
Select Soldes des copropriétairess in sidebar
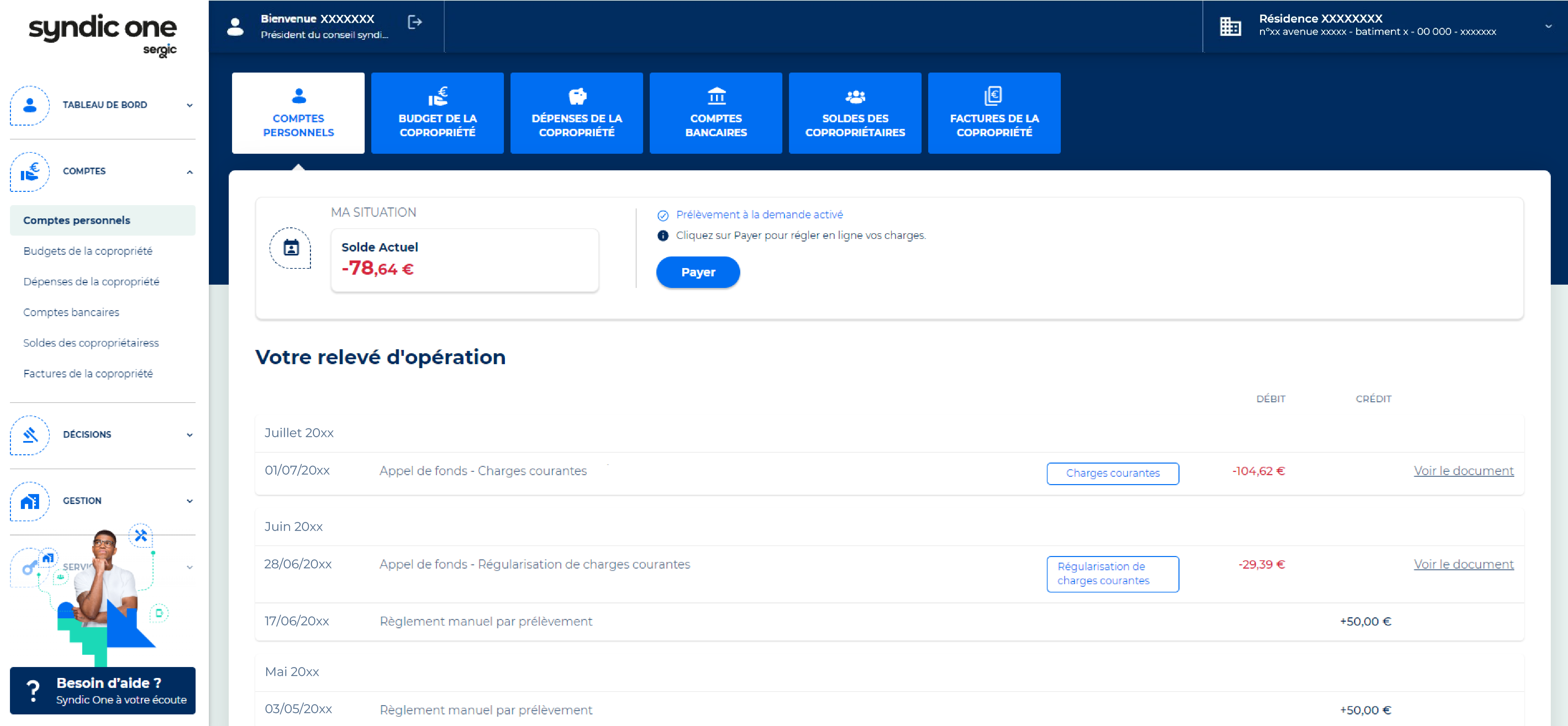point(91,343)
